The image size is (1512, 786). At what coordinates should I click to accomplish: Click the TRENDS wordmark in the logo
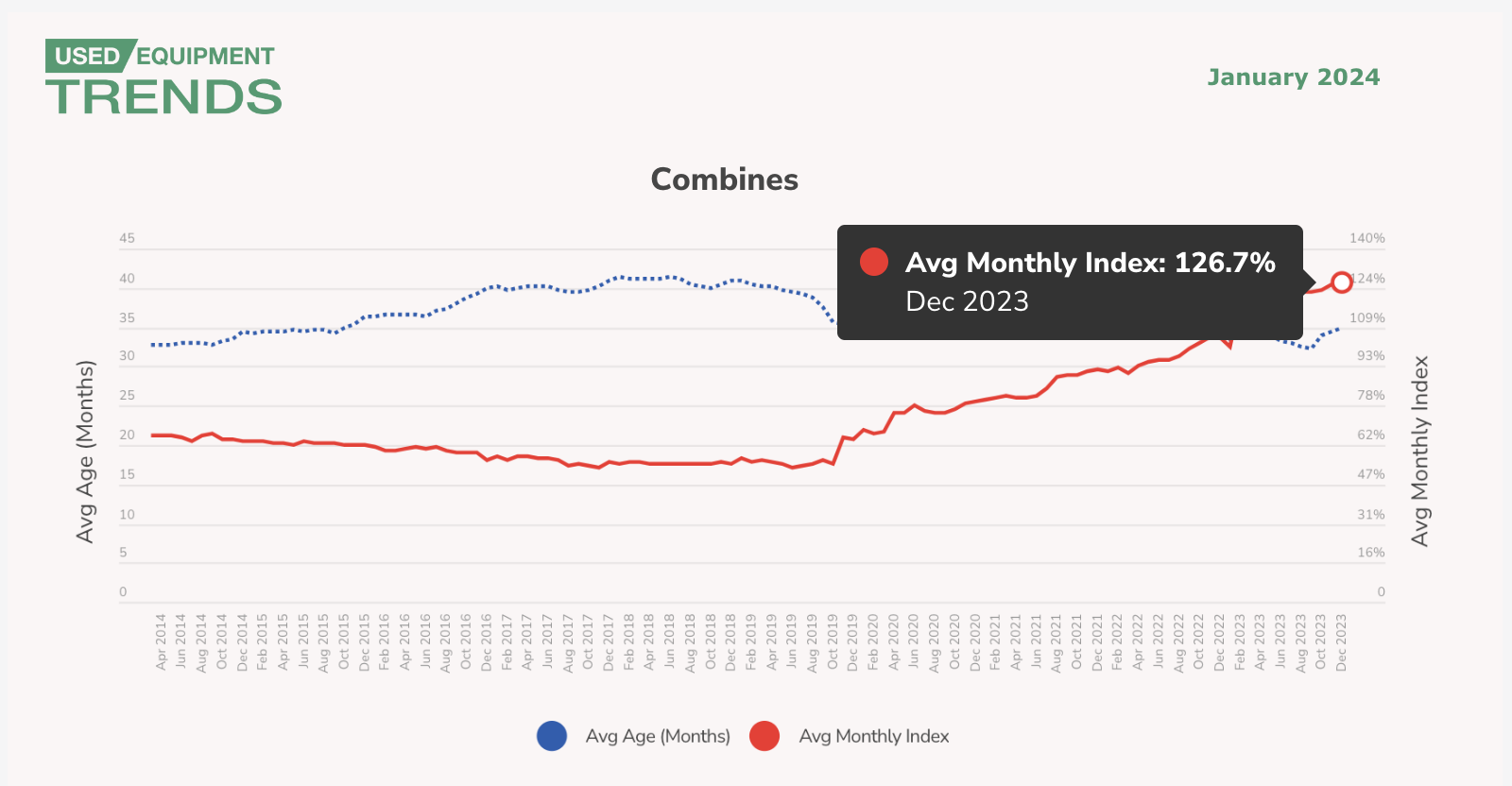tap(163, 97)
